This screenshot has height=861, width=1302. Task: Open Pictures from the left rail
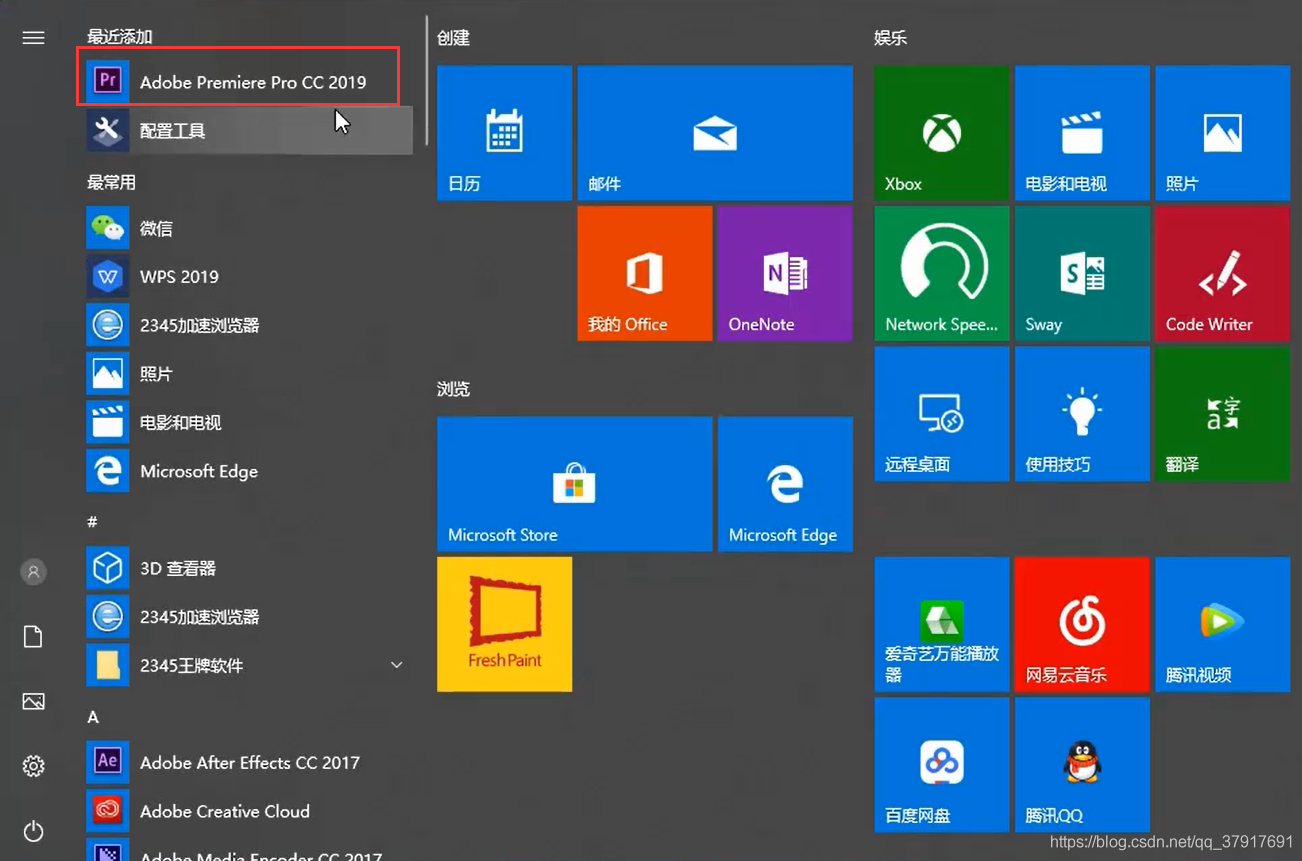[x=33, y=702]
